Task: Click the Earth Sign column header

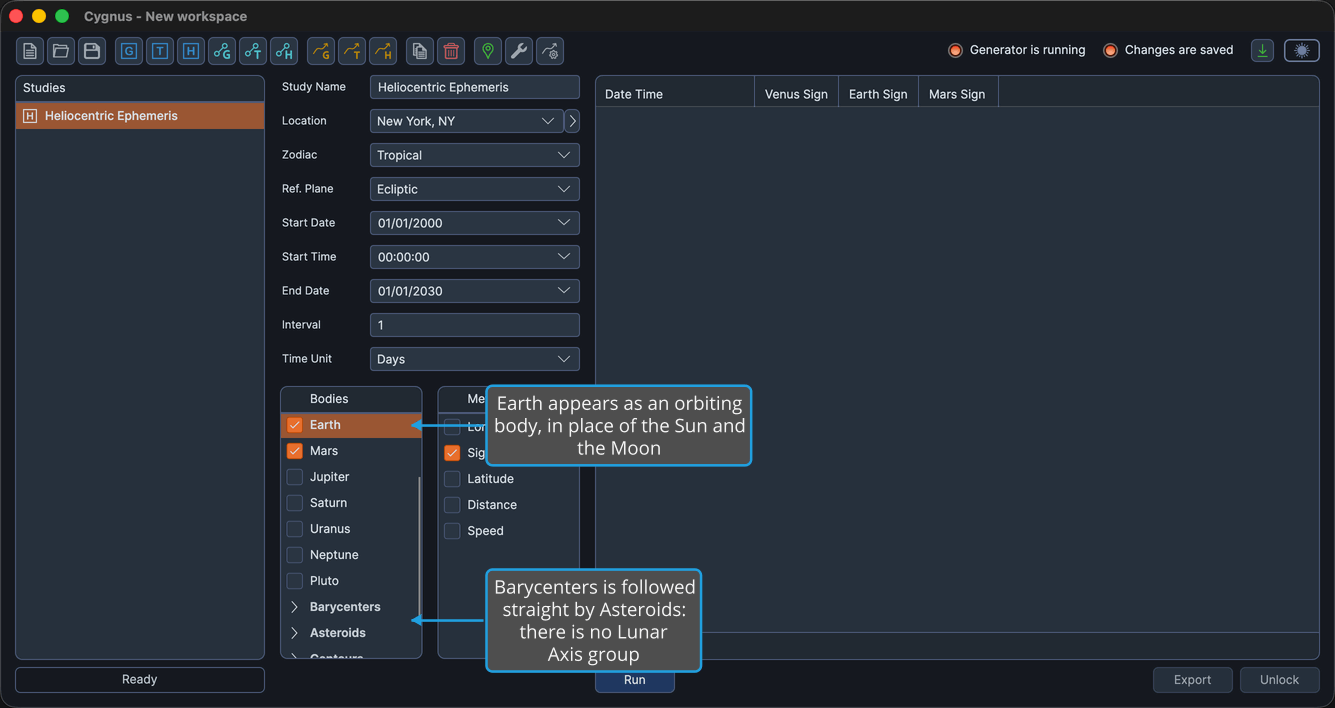Action: click(878, 94)
